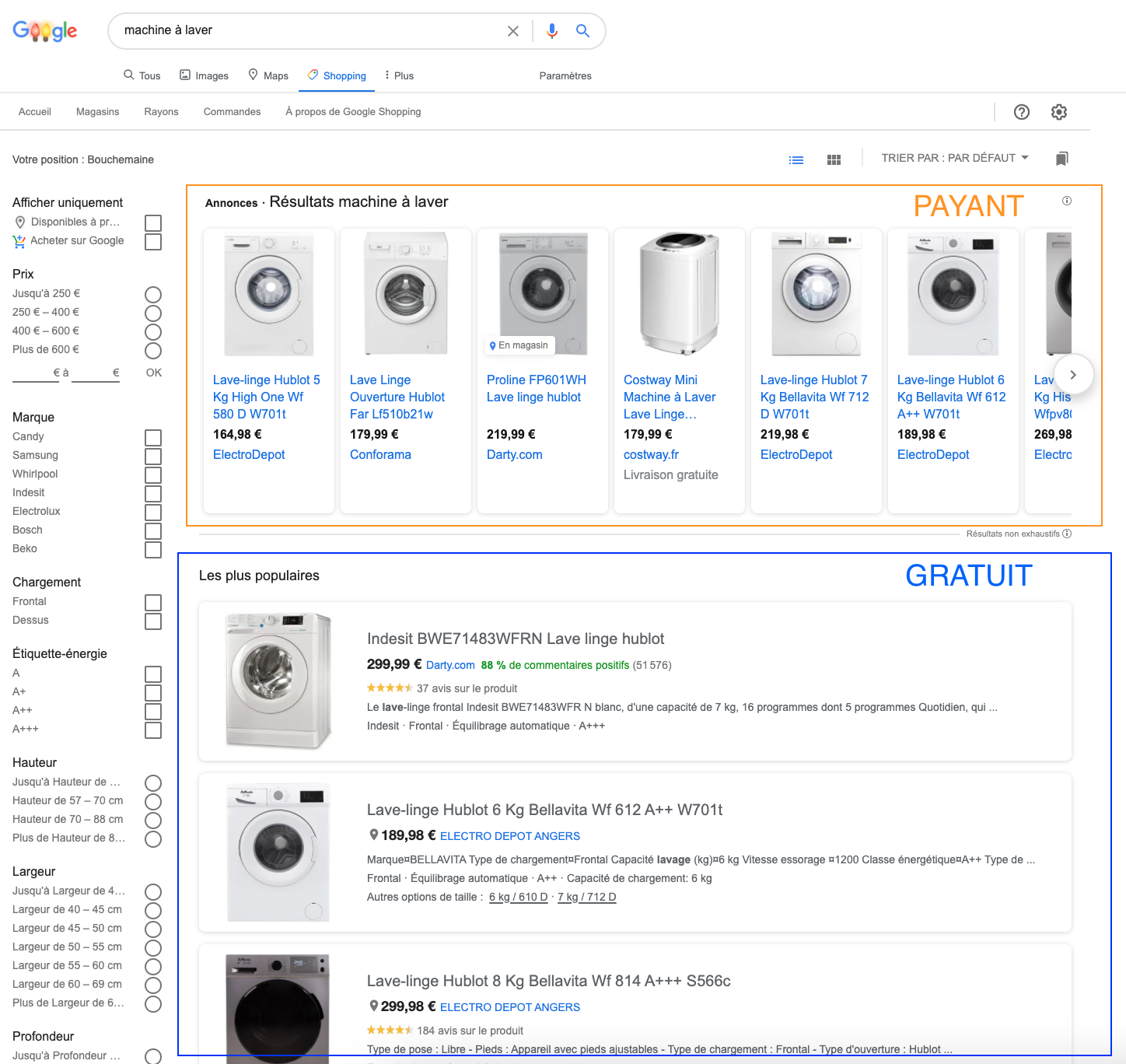Open Bellavita Wf 612 listing thumbnail

[278, 853]
